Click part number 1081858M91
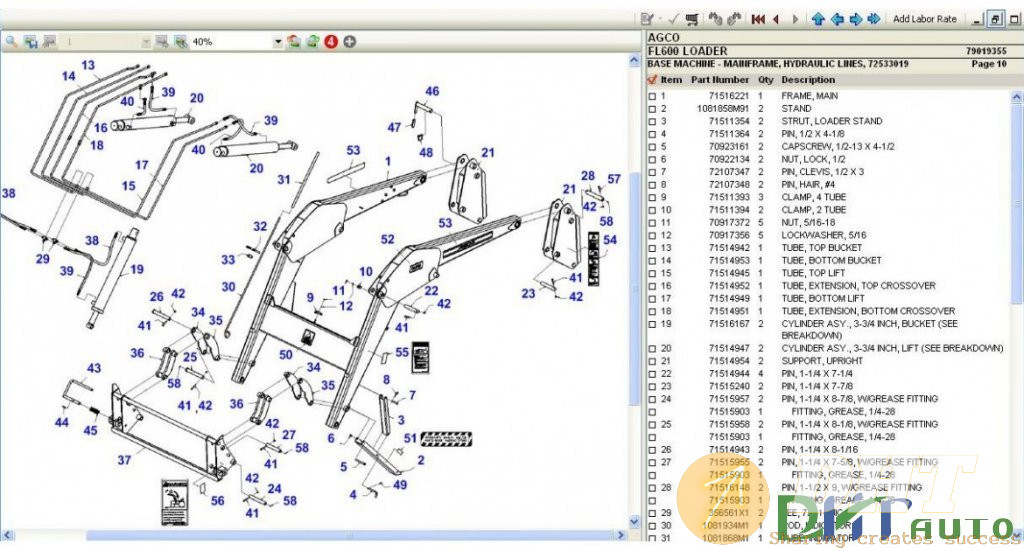The height and width of the screenshot is (551, 1024). tap(723, 109)
